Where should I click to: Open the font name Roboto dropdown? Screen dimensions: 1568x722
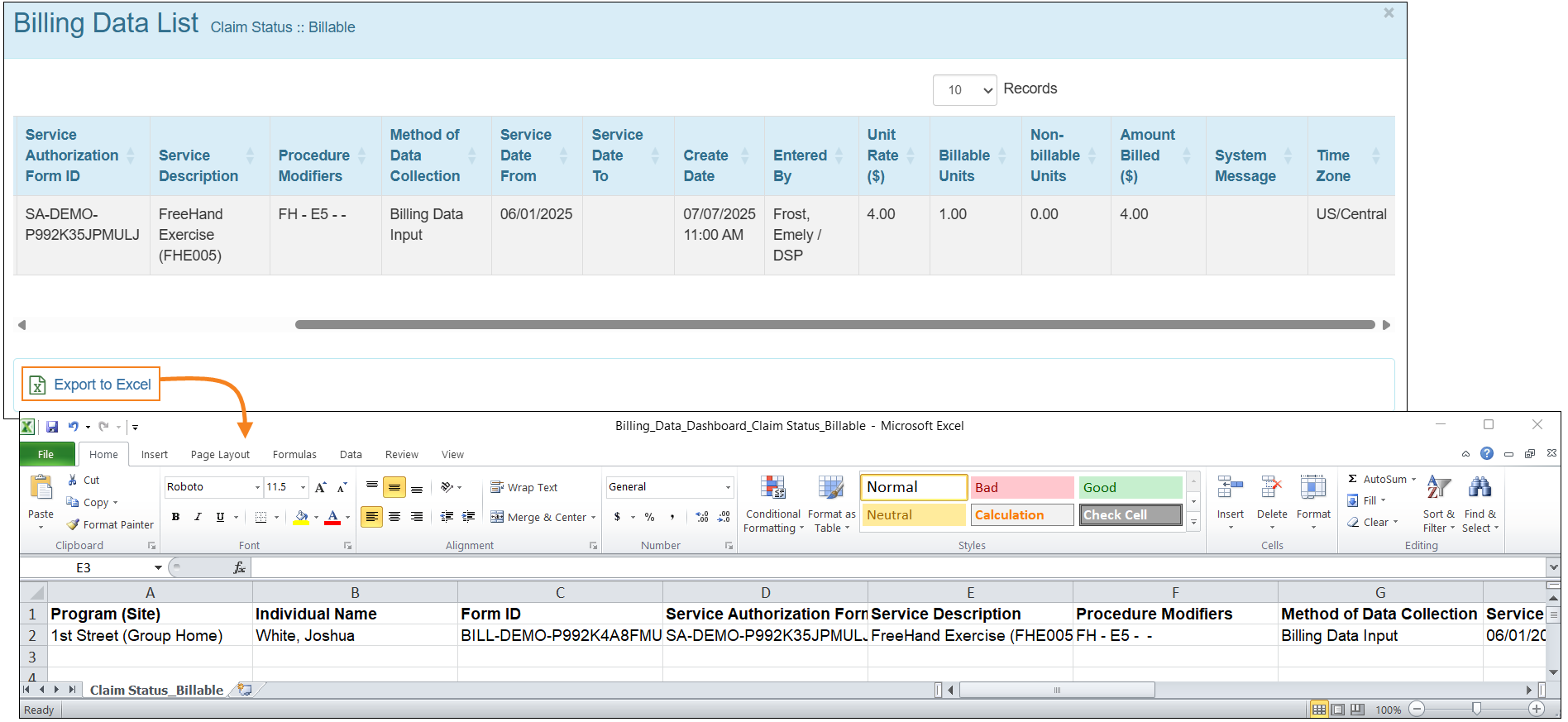click(257, 487)
